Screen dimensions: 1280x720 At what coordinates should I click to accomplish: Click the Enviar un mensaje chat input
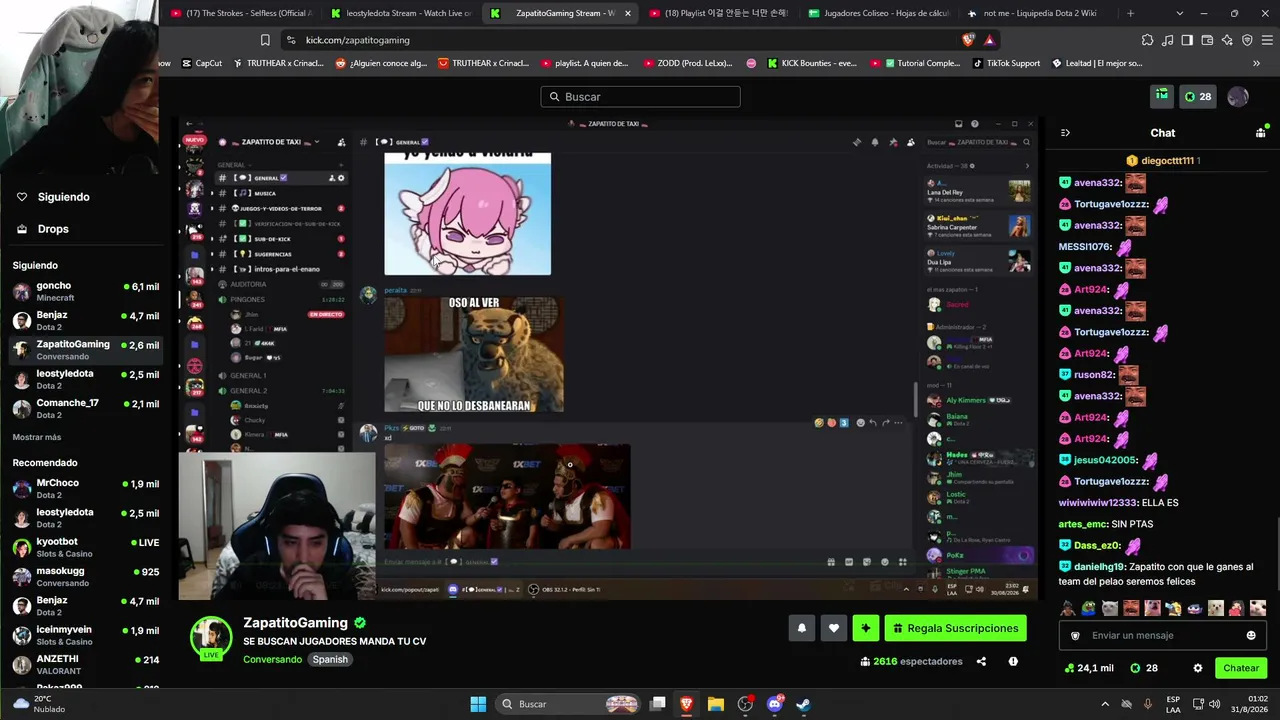click(1162, 635)
